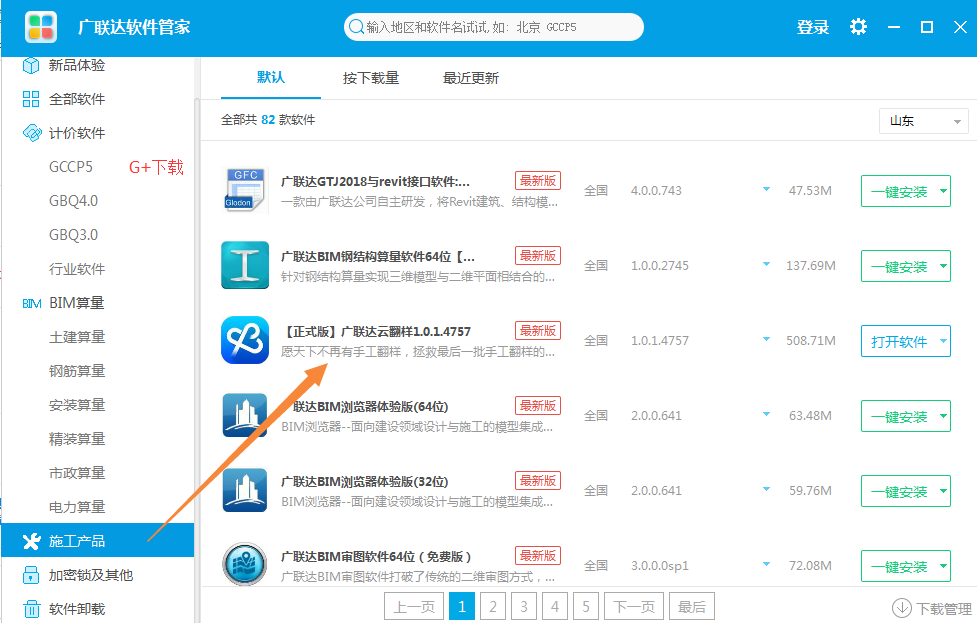Screen dimensions: 977x623
Task: Select 钢筋算量 in the sidebar
Action: [77, 371]
